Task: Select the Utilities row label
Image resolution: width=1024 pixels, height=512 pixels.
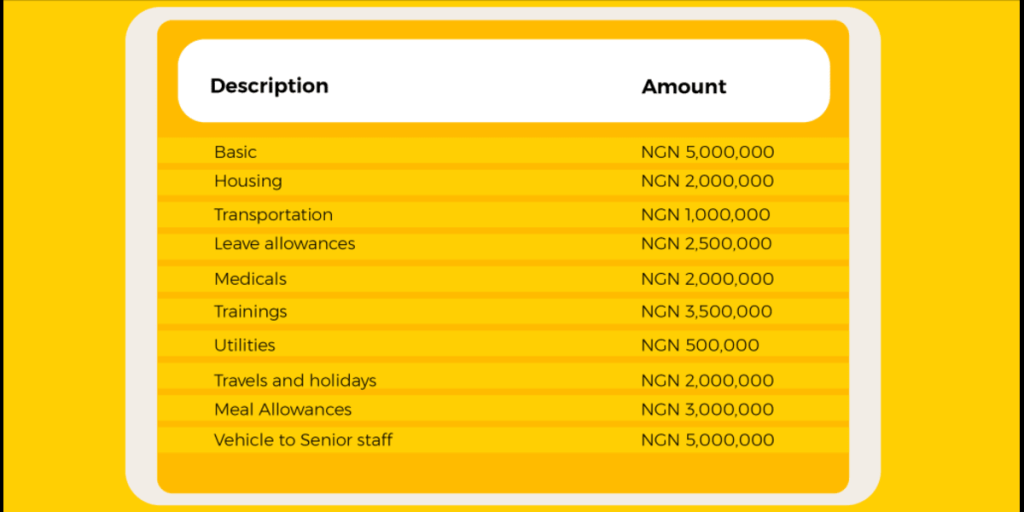Action: click(x=244, y=345)
